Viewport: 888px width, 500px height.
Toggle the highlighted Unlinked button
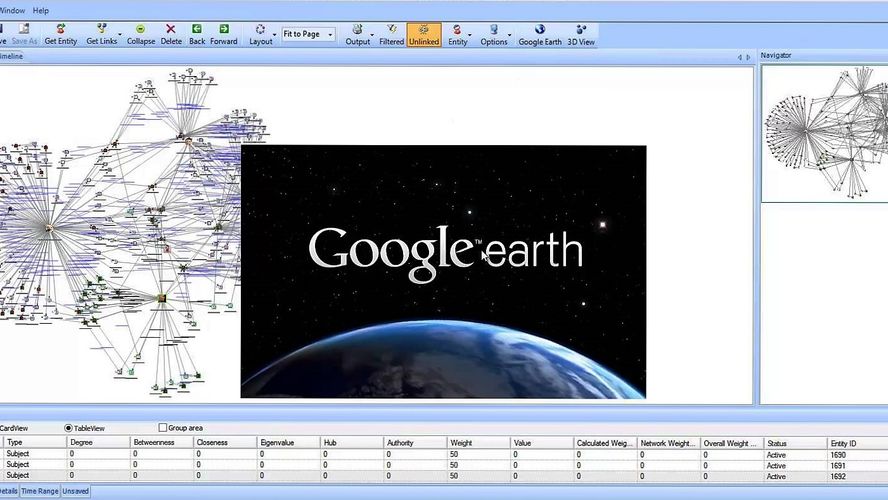click(424, 35)
